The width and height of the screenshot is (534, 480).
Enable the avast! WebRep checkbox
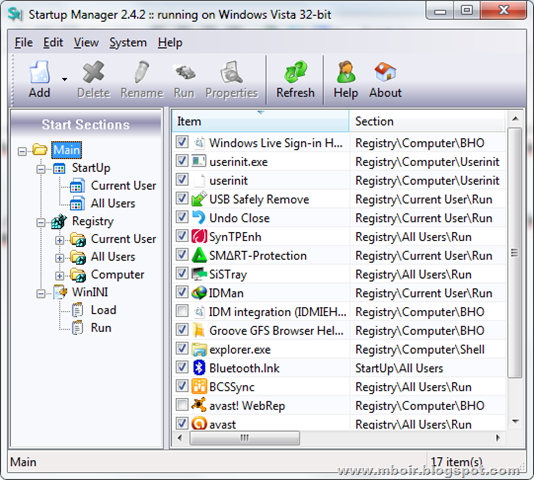pyautogui.click(x=182, y=405)
